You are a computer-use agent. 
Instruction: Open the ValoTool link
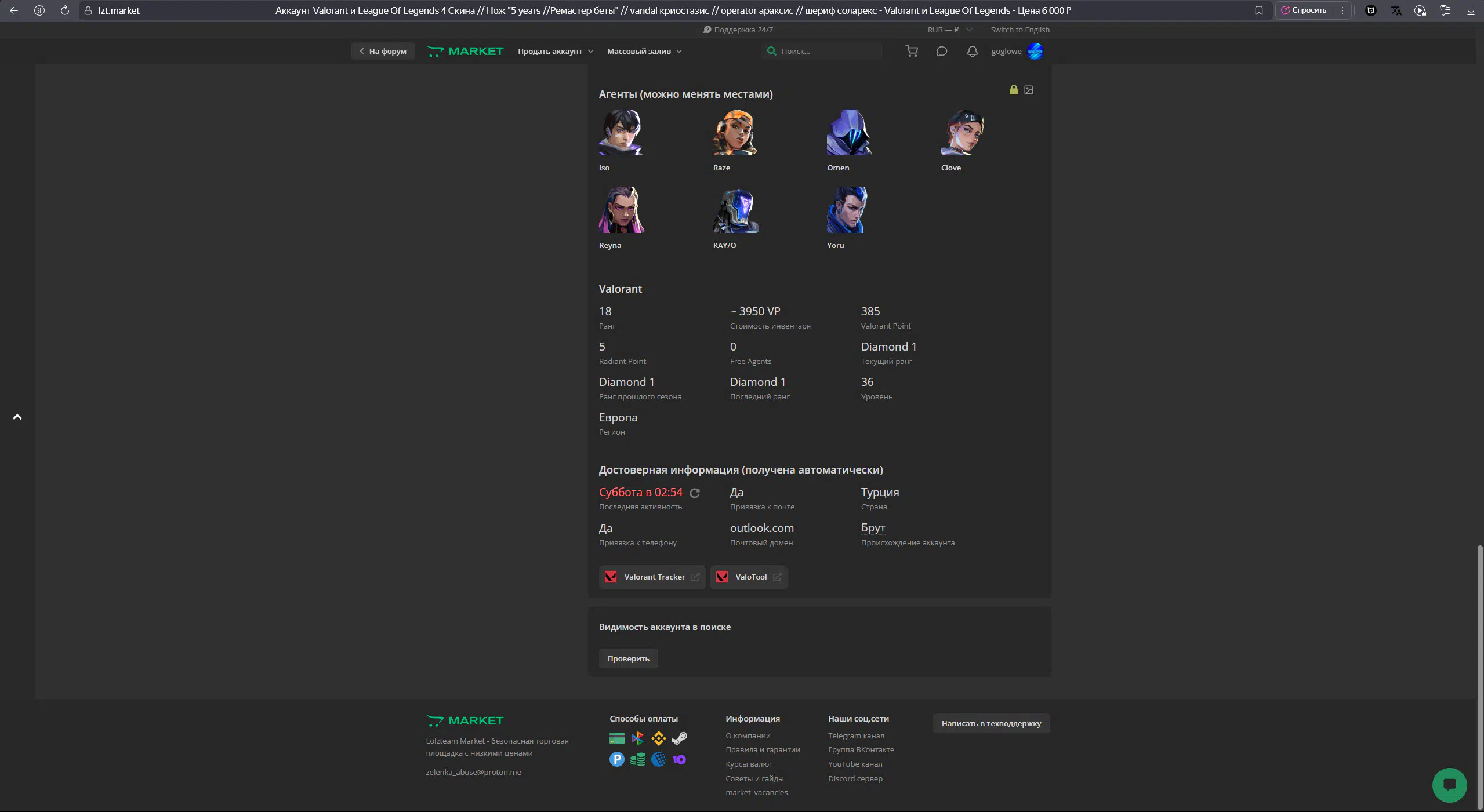coord(749,577)
